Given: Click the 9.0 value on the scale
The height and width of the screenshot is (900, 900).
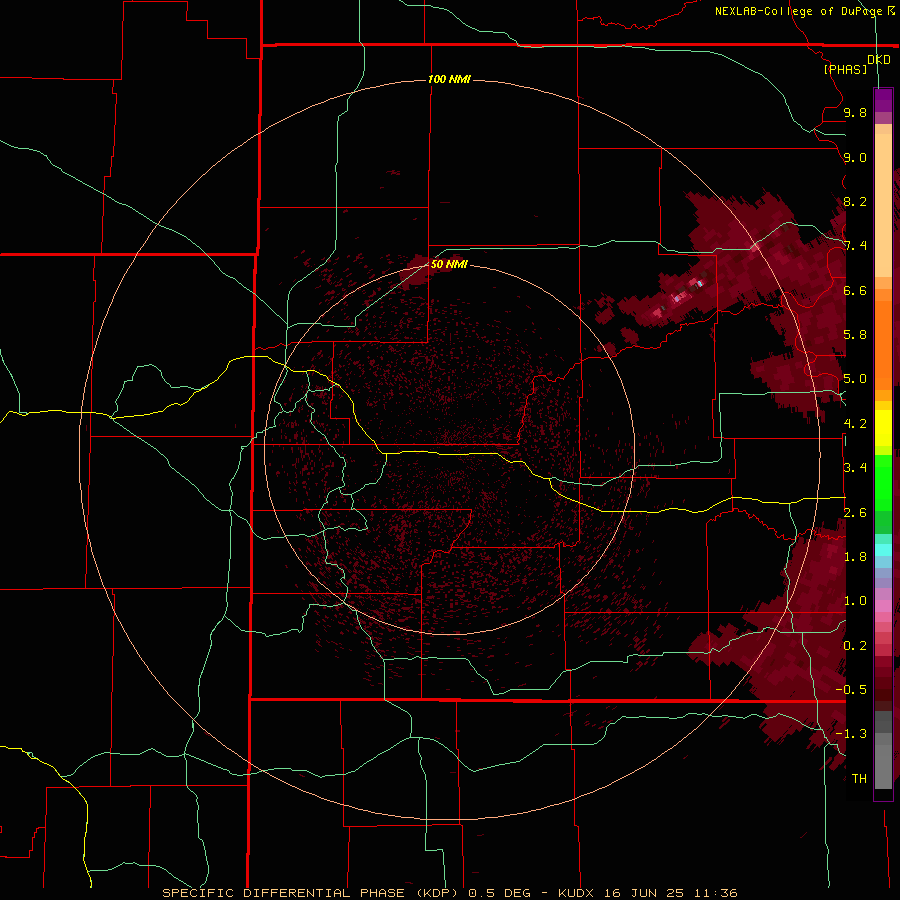Looking at the screenshot, I should pyautogui.click(x=855, y=157).
